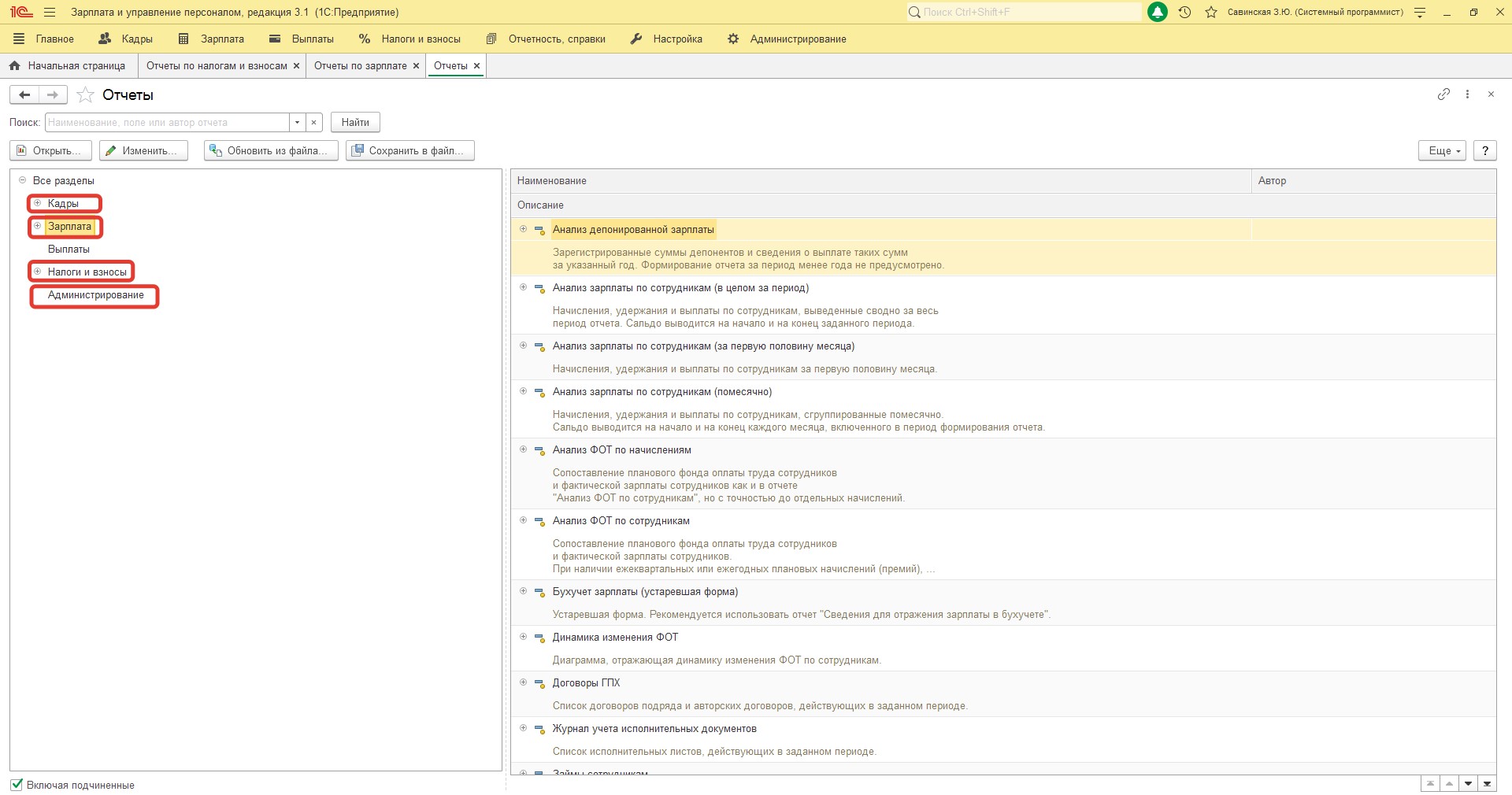Expand the Кадры section in tree

coord(37,203)
